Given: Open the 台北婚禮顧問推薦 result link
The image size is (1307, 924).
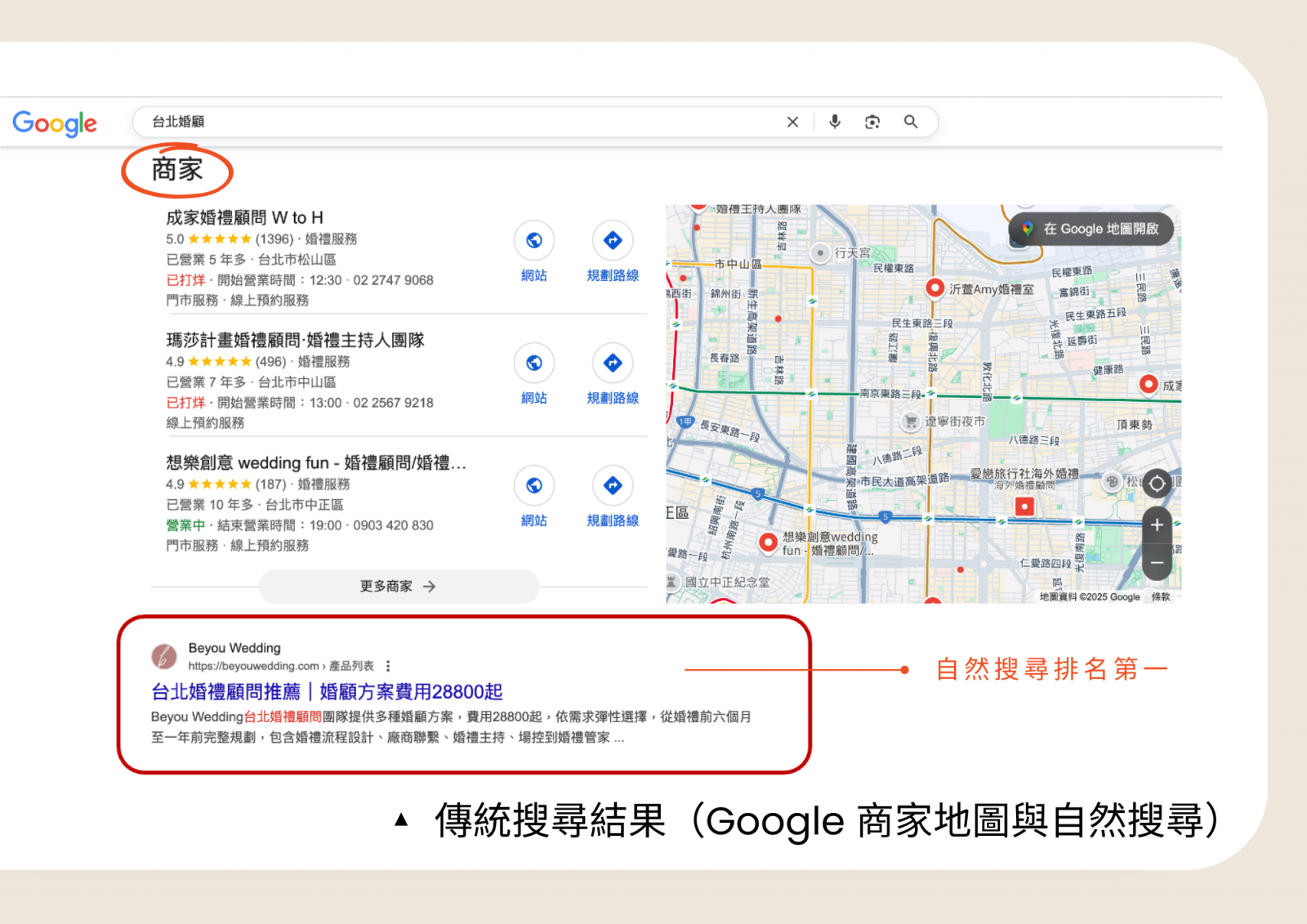Looking at the screenshot, I should tap(327, 692).
